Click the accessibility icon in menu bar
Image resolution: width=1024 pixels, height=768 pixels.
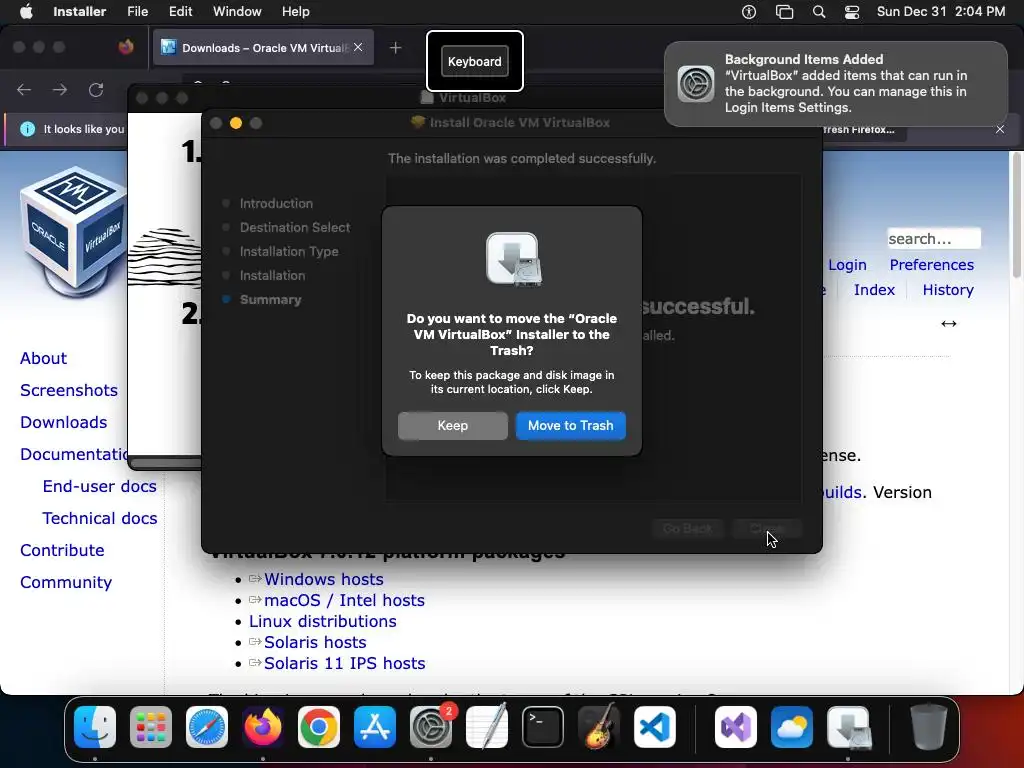pos(749,11)
